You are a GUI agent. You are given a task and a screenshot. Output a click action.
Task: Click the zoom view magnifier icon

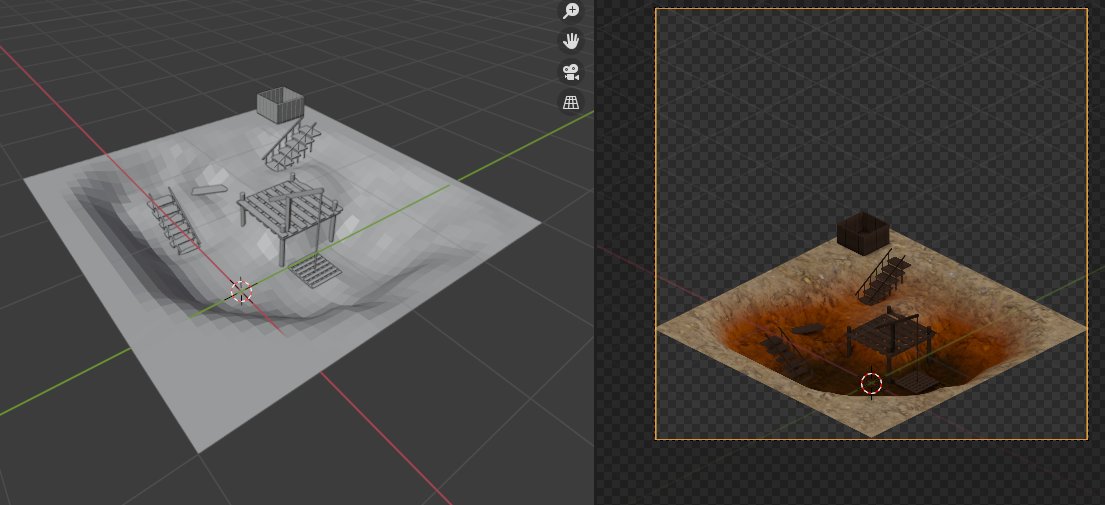(x=571, y=11)
